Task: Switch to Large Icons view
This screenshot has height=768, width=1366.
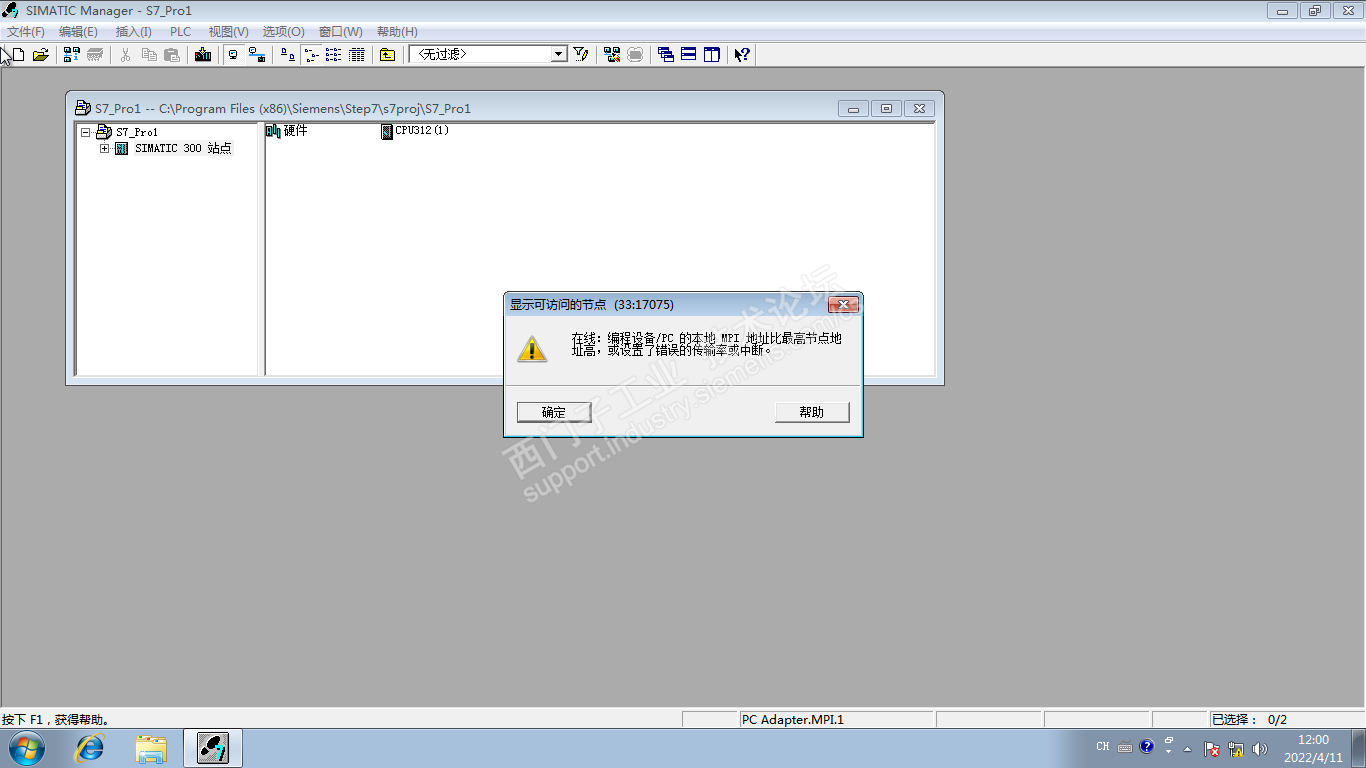Action: [x=287, y=54]
